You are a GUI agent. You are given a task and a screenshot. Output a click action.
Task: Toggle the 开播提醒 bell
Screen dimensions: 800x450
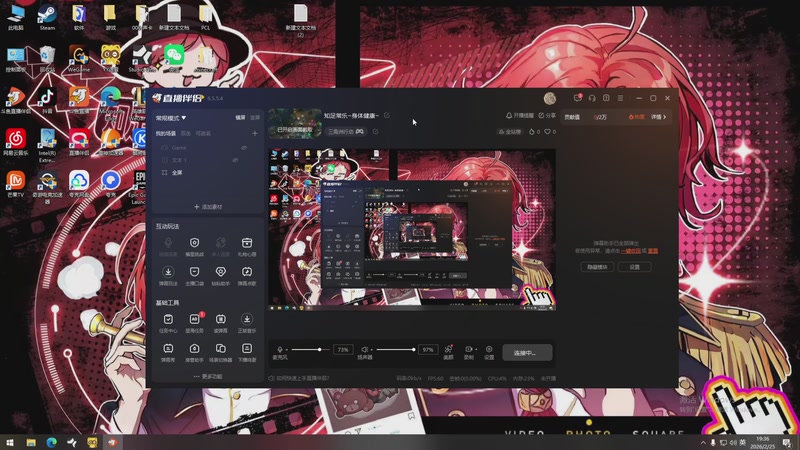[x=519, y=116]
